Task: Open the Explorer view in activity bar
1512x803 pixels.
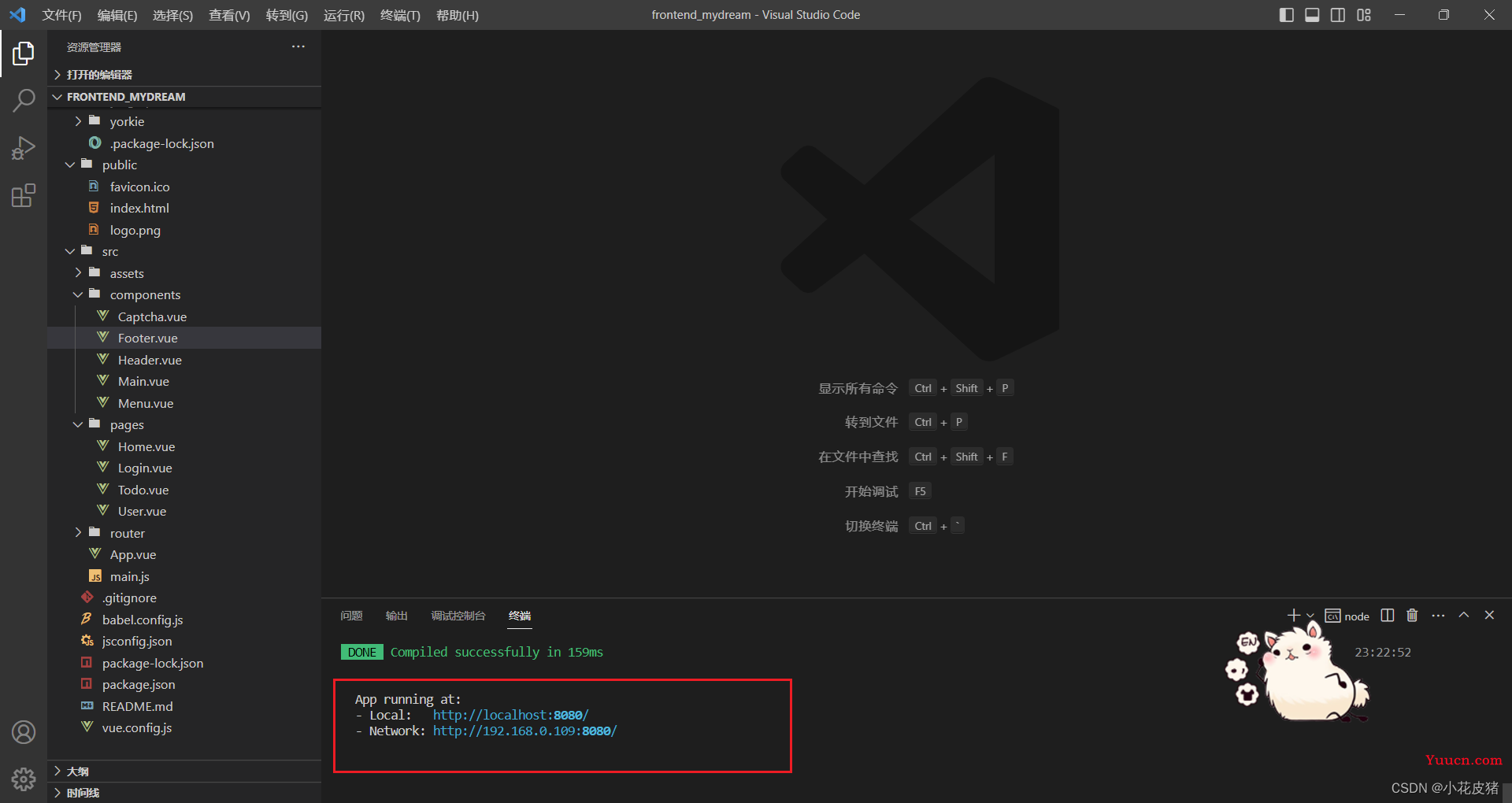Action: tap(24, 54)
